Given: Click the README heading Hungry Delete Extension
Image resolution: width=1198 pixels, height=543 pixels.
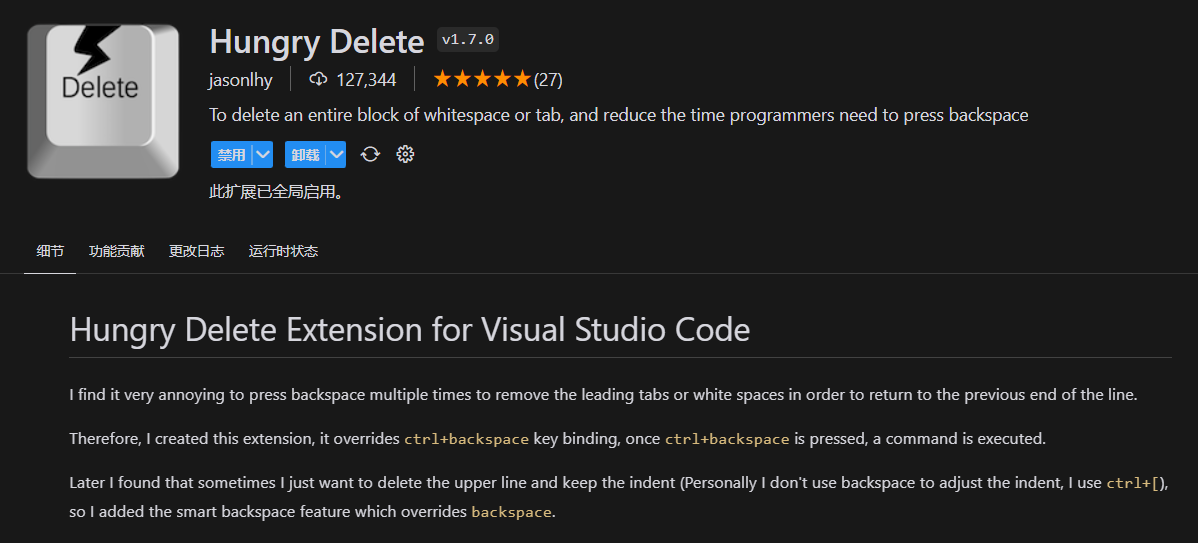Looking at the screenshot, I should 410,330.
